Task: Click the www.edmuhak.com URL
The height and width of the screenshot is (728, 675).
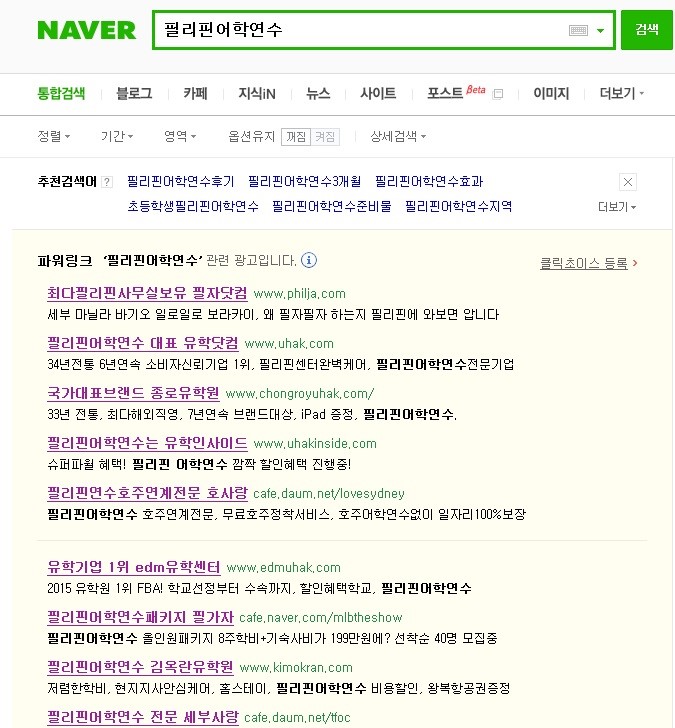Action: click(284, 568)
